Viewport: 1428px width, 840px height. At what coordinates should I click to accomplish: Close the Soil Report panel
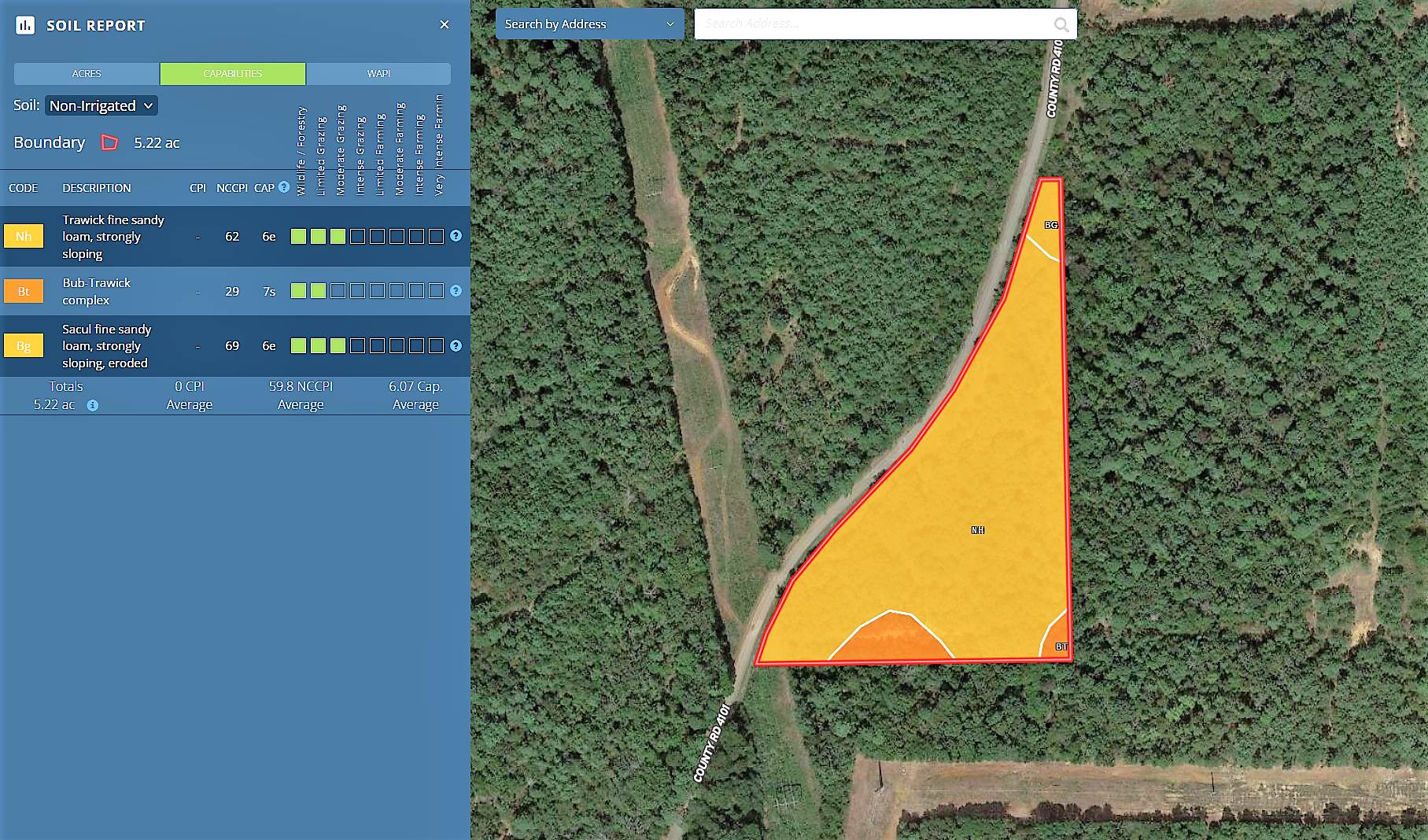click(x=445, y=24)
